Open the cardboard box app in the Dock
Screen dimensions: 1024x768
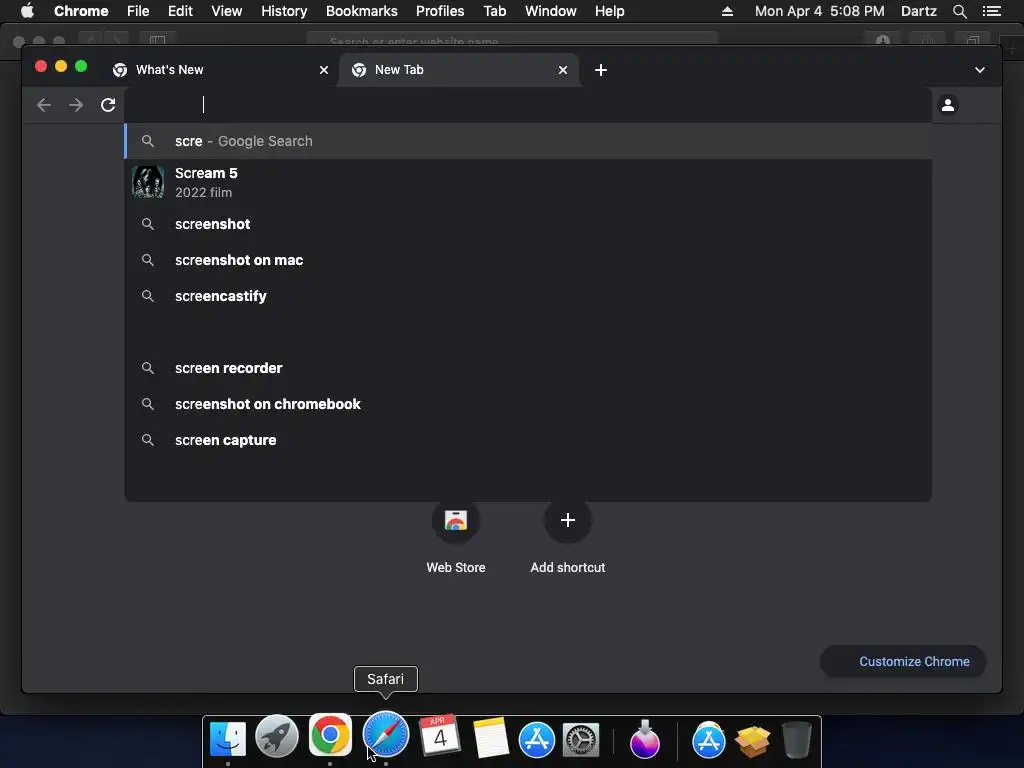point(752,741)
